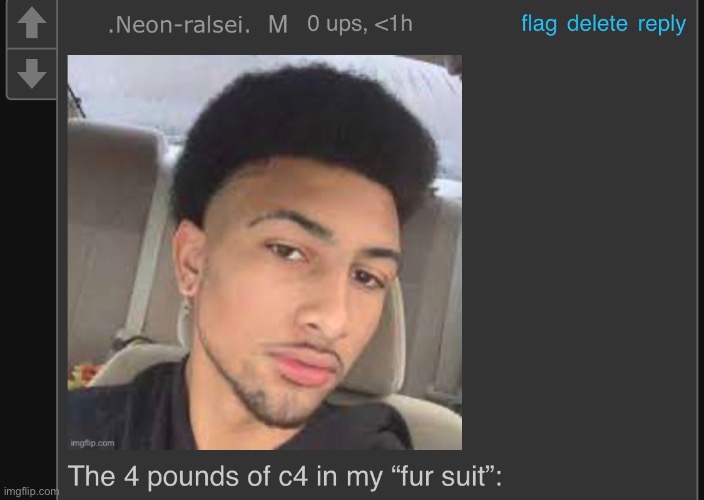
Task: Delete the comment via delete link
Action: [597, 23]
